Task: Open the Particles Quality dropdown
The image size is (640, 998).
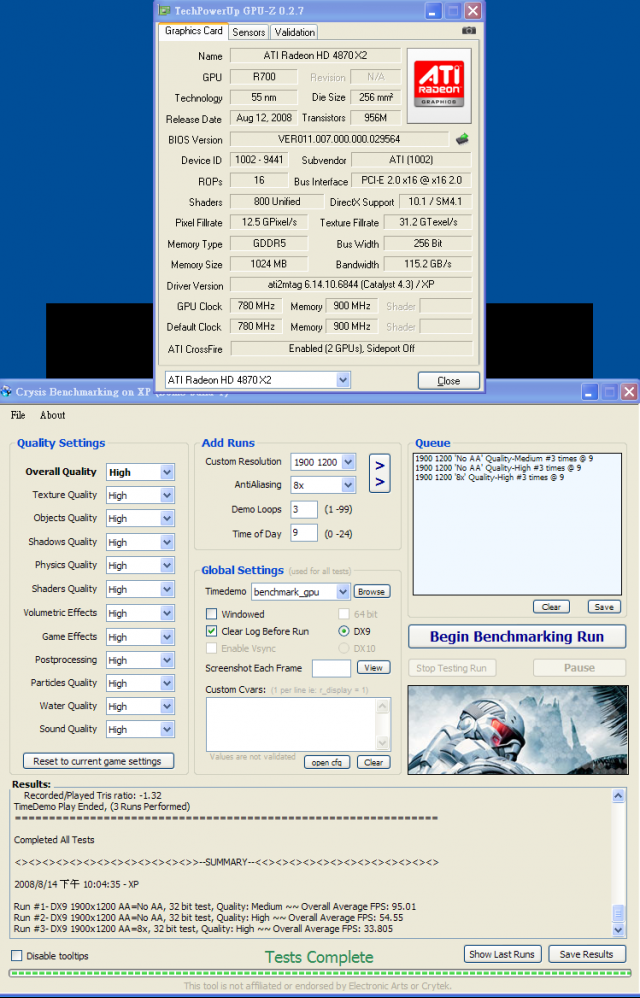Action: [167, 683]
